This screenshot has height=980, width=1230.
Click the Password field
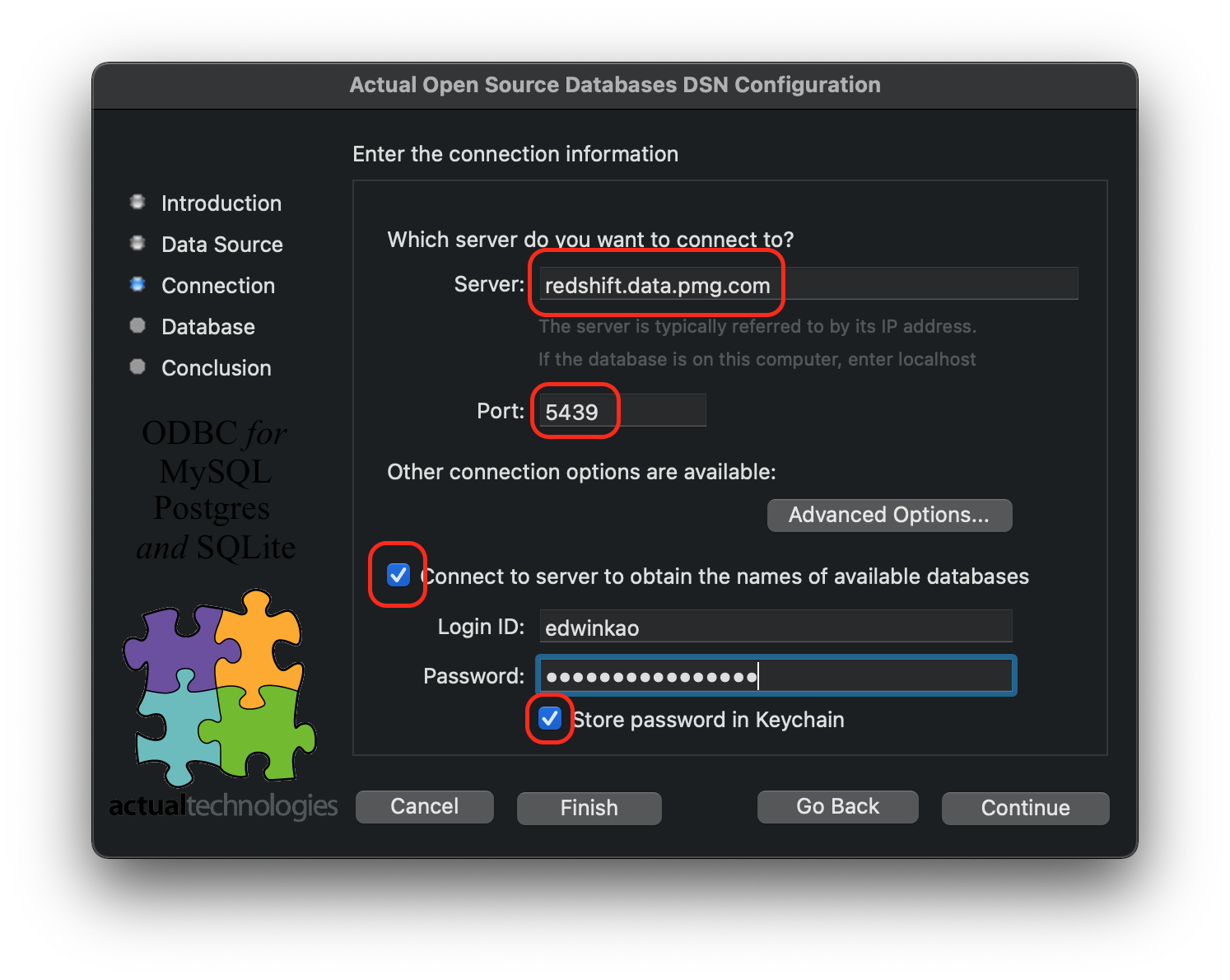click(x=776, y=675)
